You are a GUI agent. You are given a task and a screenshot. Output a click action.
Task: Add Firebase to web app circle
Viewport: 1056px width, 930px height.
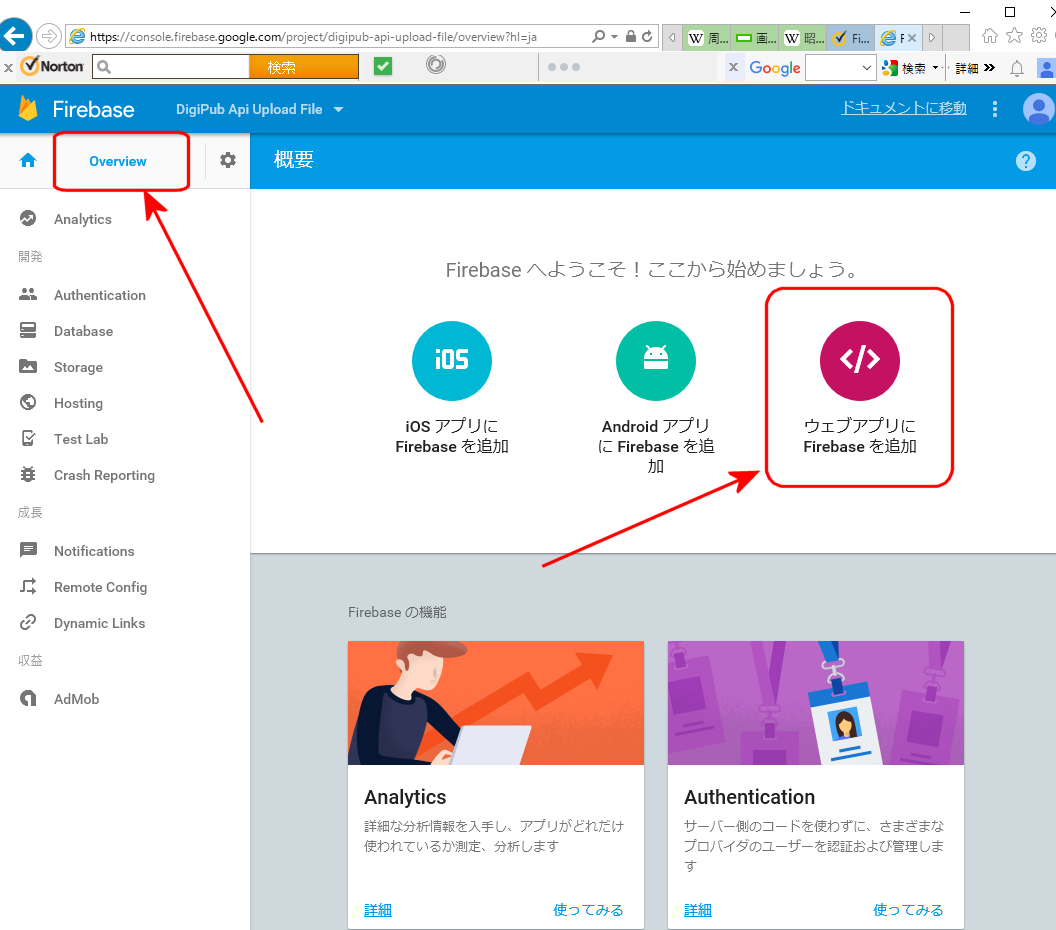[860, 361]
